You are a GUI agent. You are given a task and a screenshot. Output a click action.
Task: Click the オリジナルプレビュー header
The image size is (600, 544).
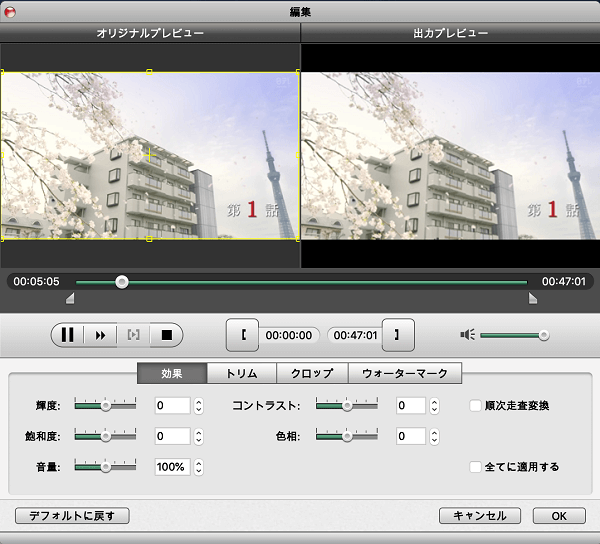coord(150,33)
